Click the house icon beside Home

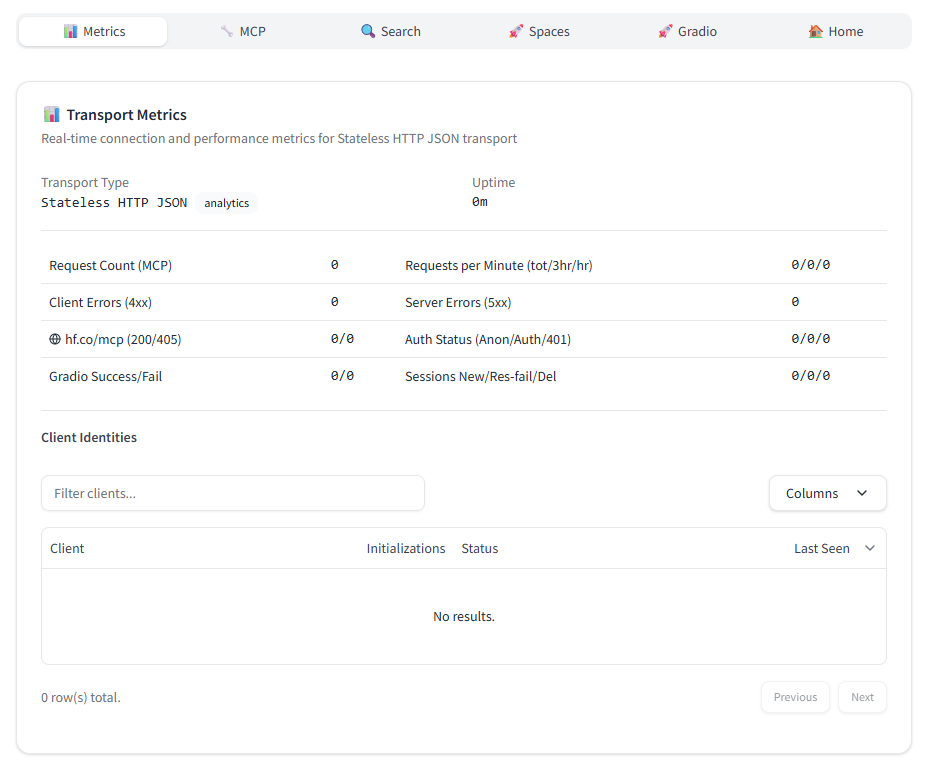[815, 31]
